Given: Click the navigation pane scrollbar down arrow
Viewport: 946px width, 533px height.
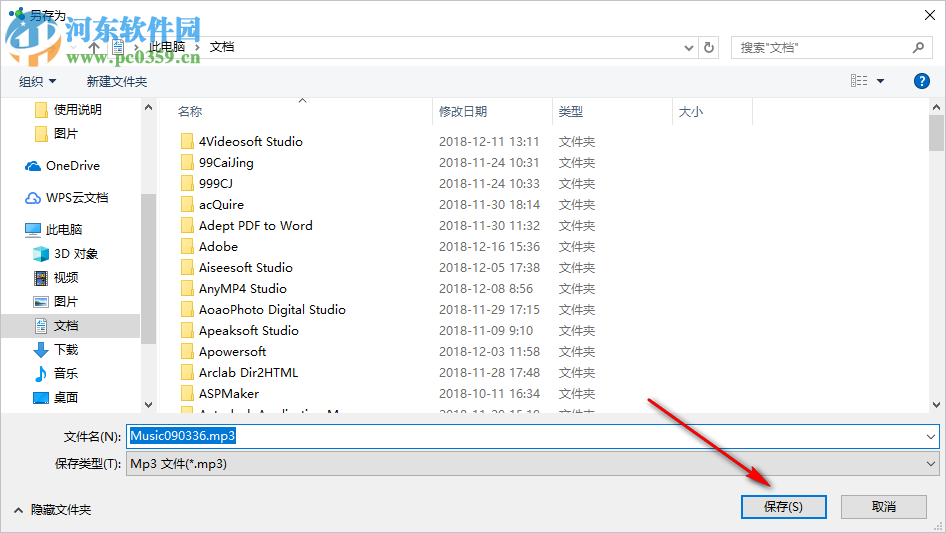Looking at the screenshot, I should click(148, 405).
